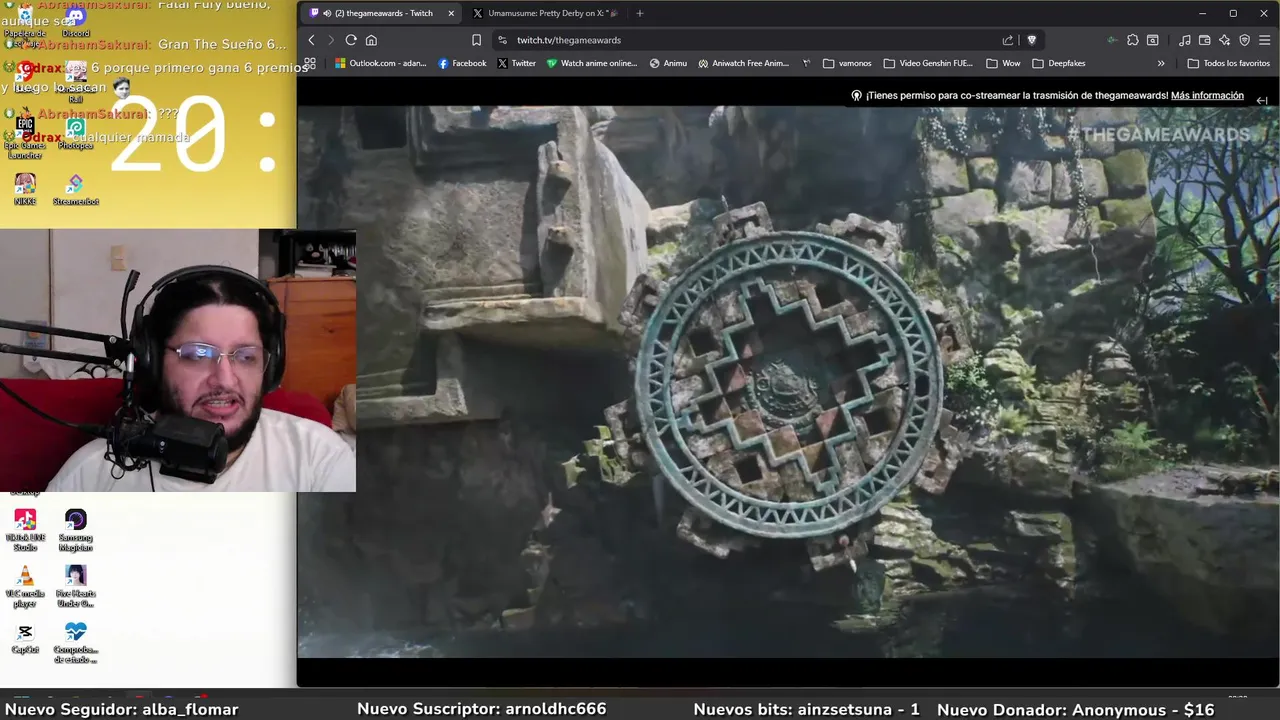Click Nuevo Donador: Anonymous - $16 text
Viewport: 1280px width, 720px height.
click(x=1076, y=709)
